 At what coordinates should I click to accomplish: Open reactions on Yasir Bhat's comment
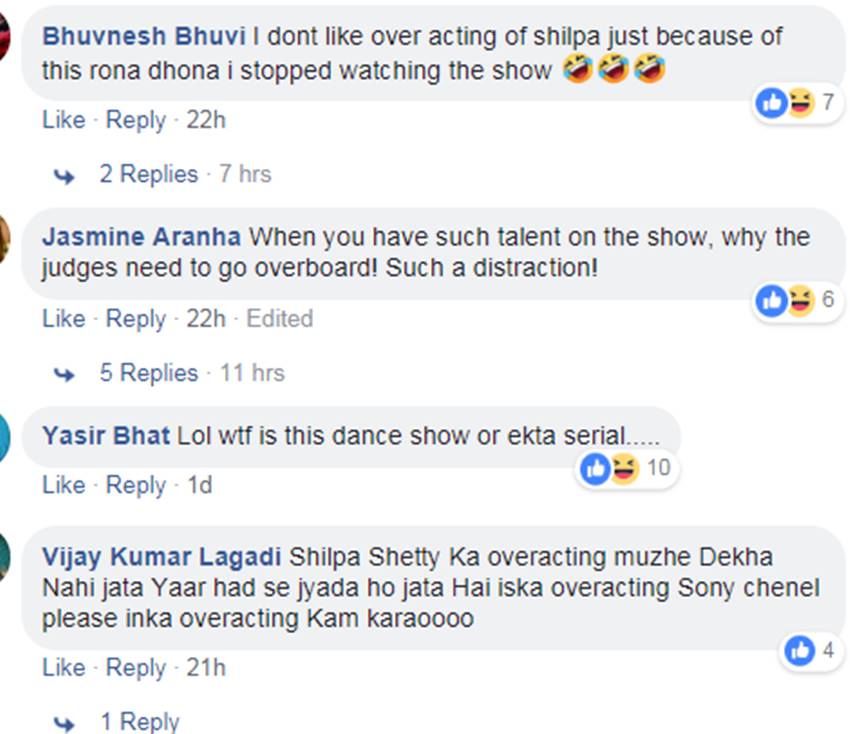click(x=611, y=468)
